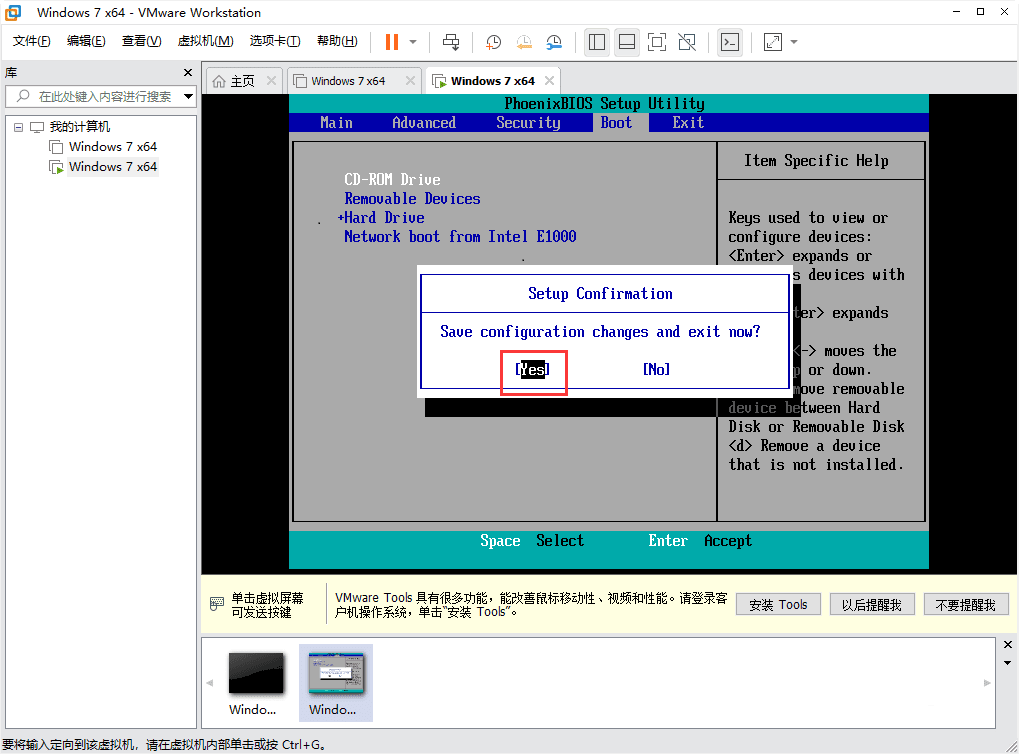This screenshot has width=1019, height=754.
Task: Click the 安装 Tools button
Action: coord(778,604)
